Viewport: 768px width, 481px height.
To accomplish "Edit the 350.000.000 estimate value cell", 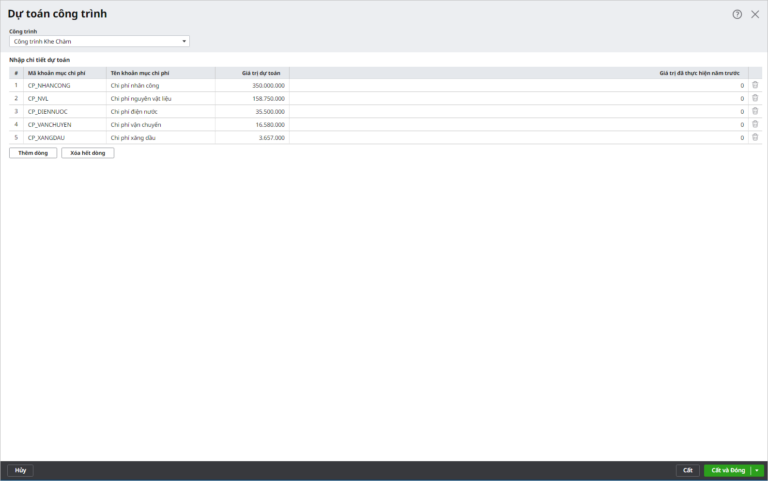I will [x=252, y=86].
